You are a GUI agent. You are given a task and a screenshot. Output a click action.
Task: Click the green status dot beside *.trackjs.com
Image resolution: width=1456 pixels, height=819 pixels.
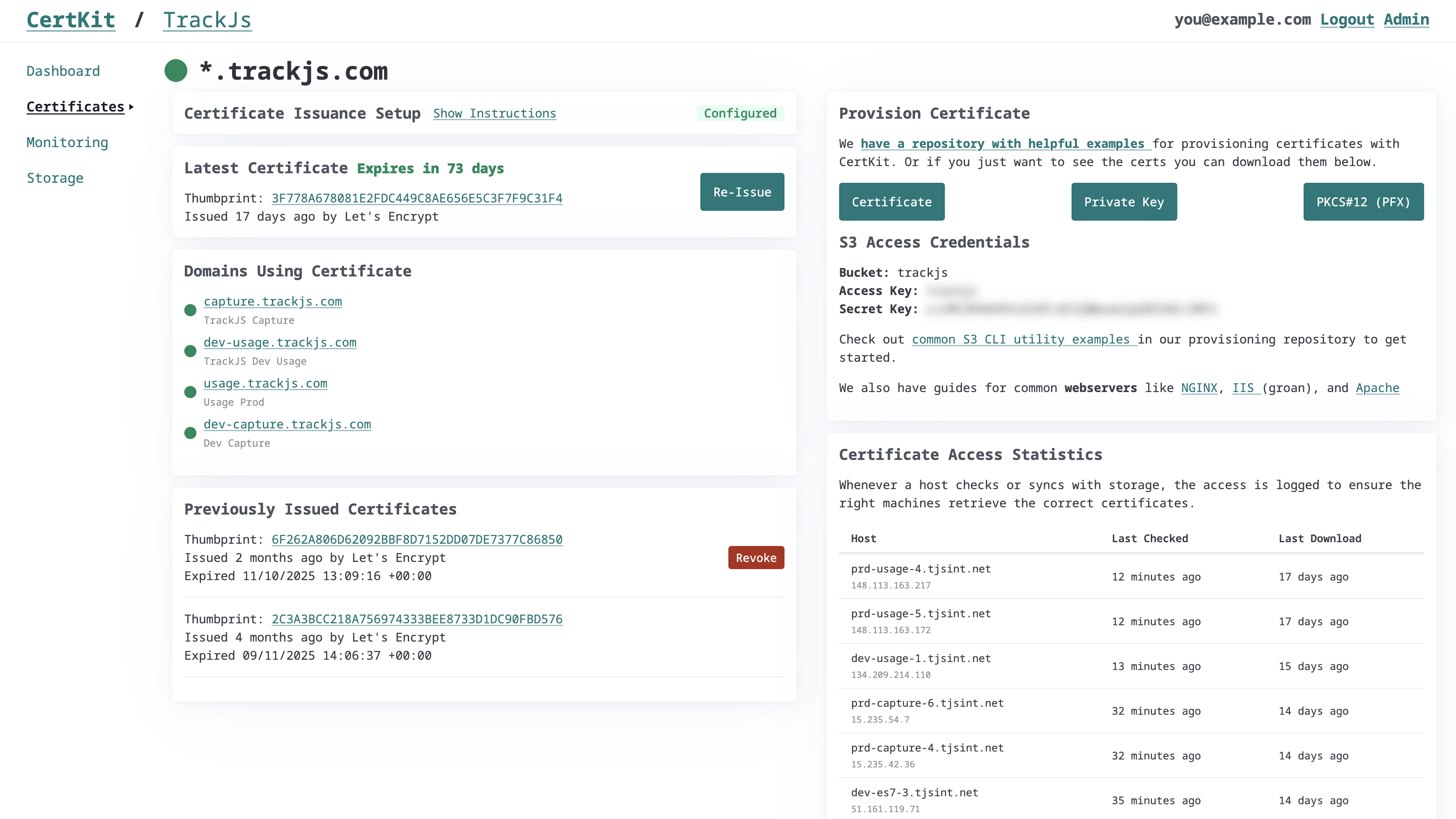click(x=176, y=71)
